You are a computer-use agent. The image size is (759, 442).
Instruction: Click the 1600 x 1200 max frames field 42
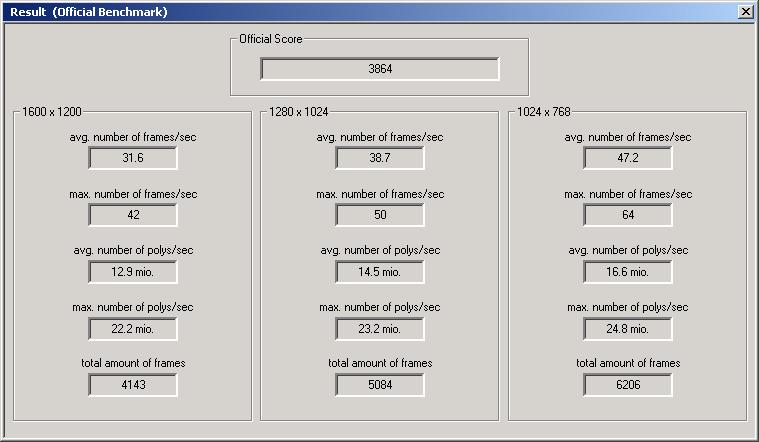(133, 215)
